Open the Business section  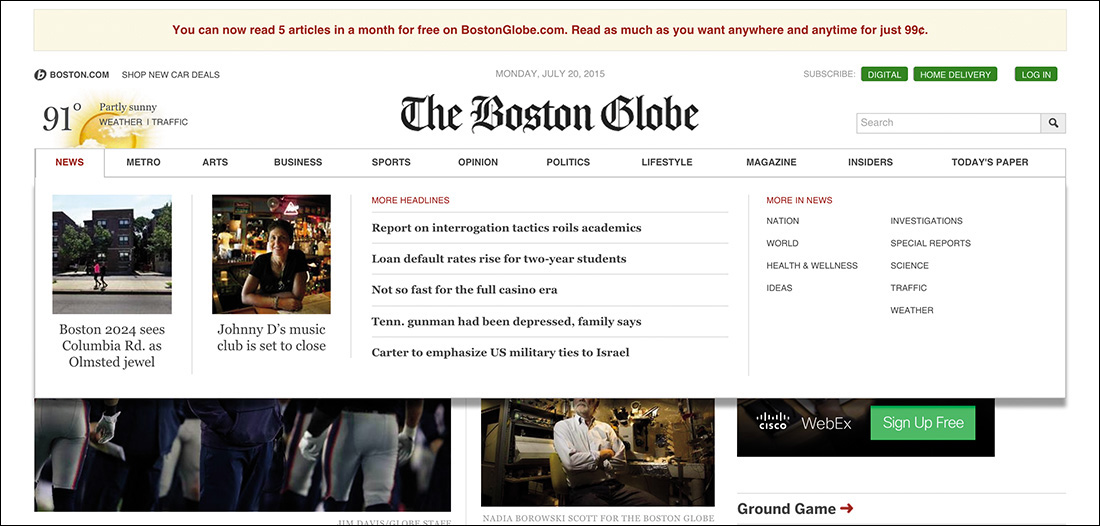coord(298,162)
